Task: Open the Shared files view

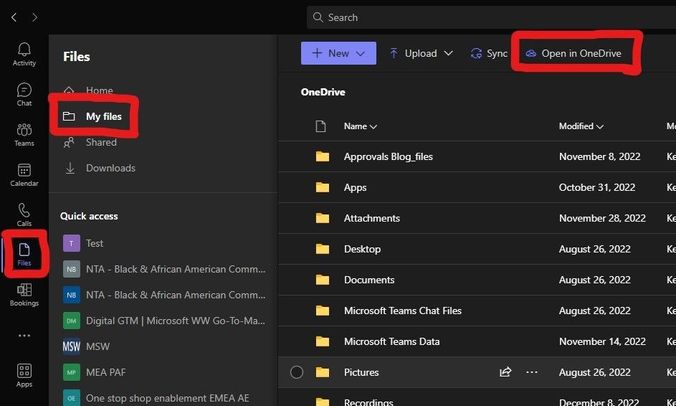Action: 101,142
